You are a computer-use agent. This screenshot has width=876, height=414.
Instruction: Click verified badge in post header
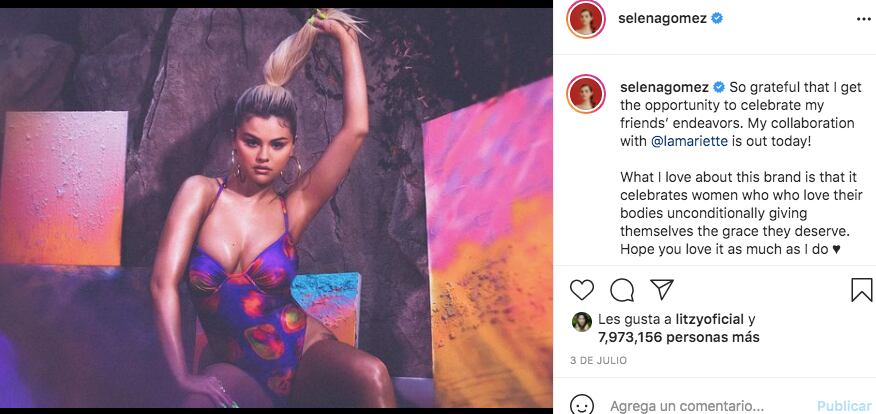(x=717, y=18)
